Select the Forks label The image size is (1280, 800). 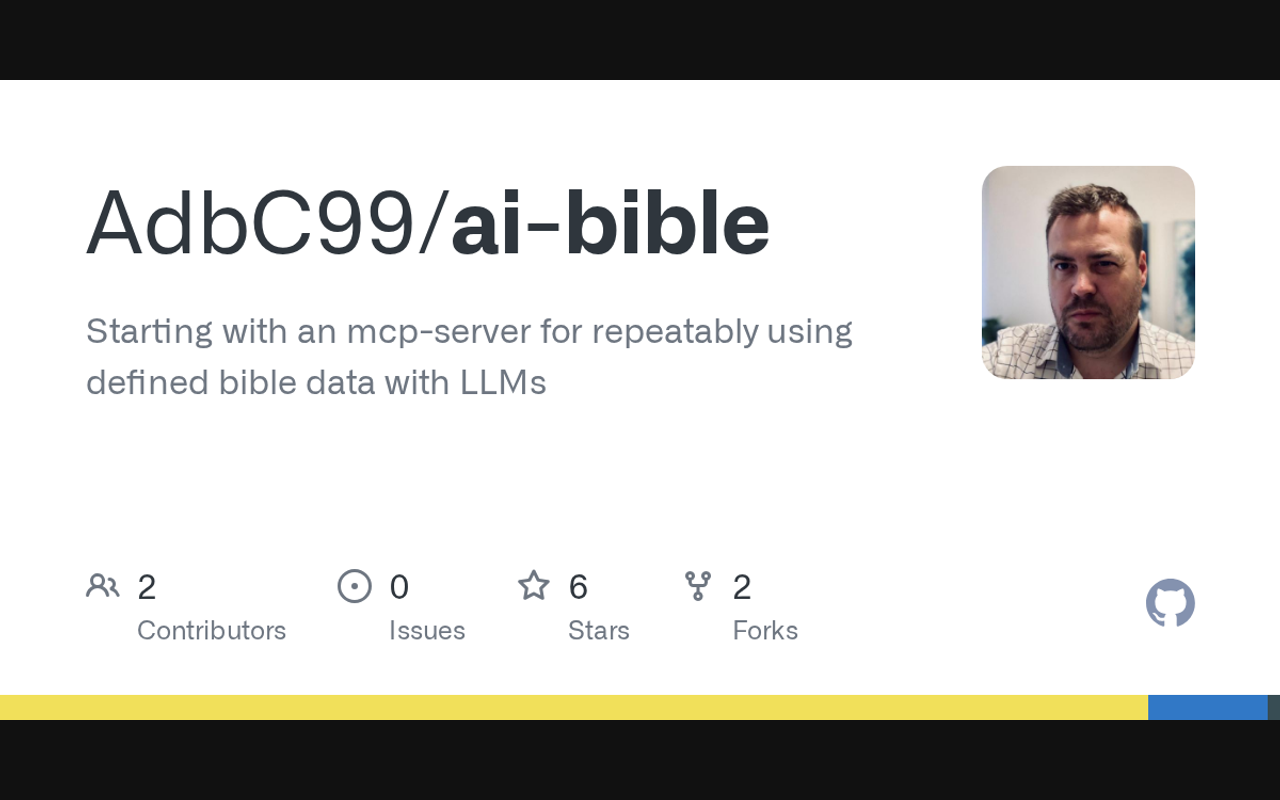pos(765,630)
